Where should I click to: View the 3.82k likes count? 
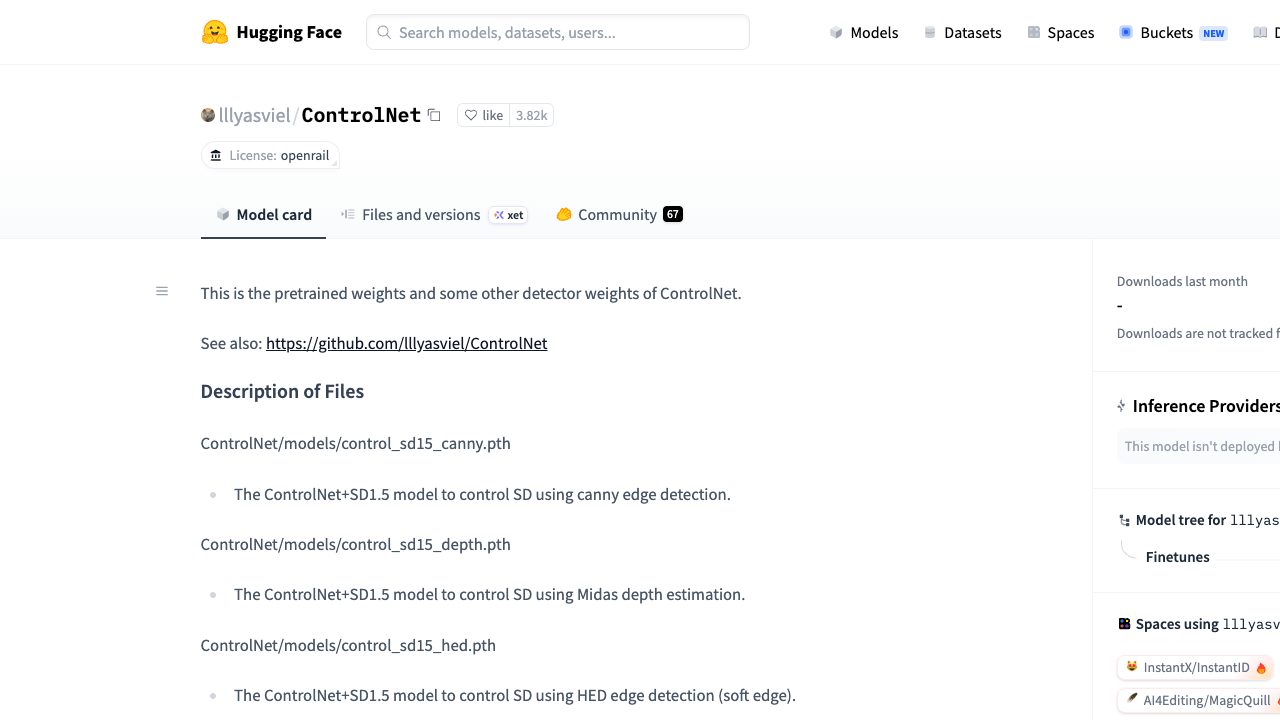tap(531, 115)
